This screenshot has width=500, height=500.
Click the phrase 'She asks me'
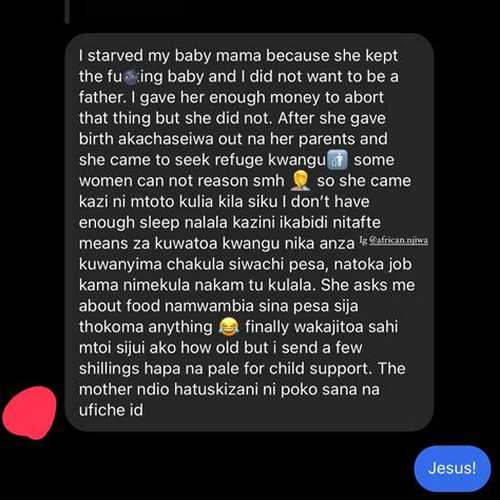coord(368,285)
